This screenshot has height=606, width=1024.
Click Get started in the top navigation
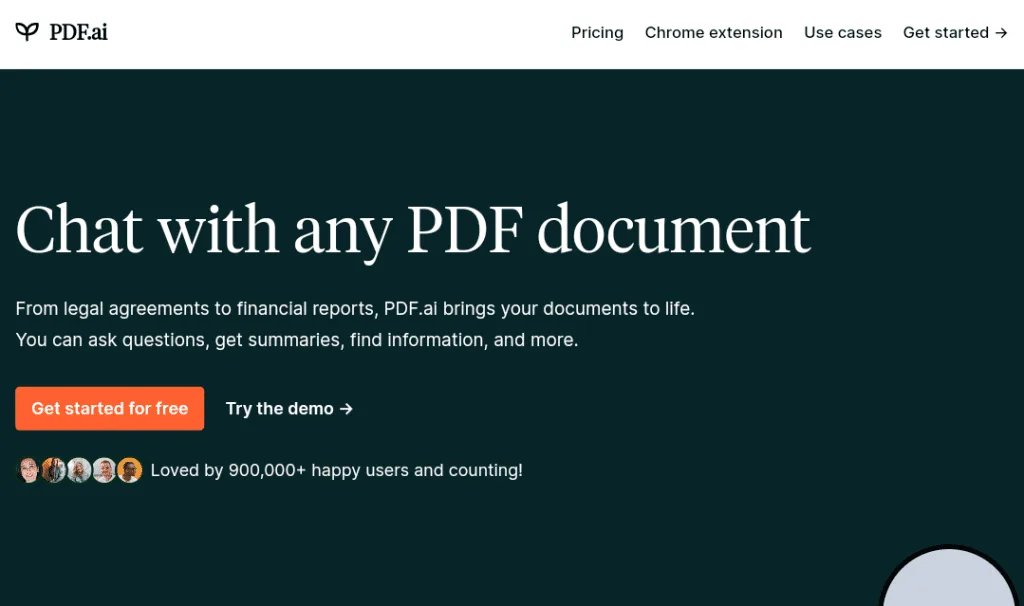pos(945,33)
